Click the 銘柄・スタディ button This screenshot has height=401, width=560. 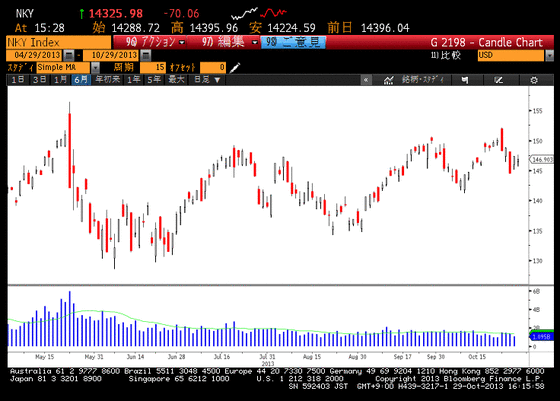coord(422,80)
